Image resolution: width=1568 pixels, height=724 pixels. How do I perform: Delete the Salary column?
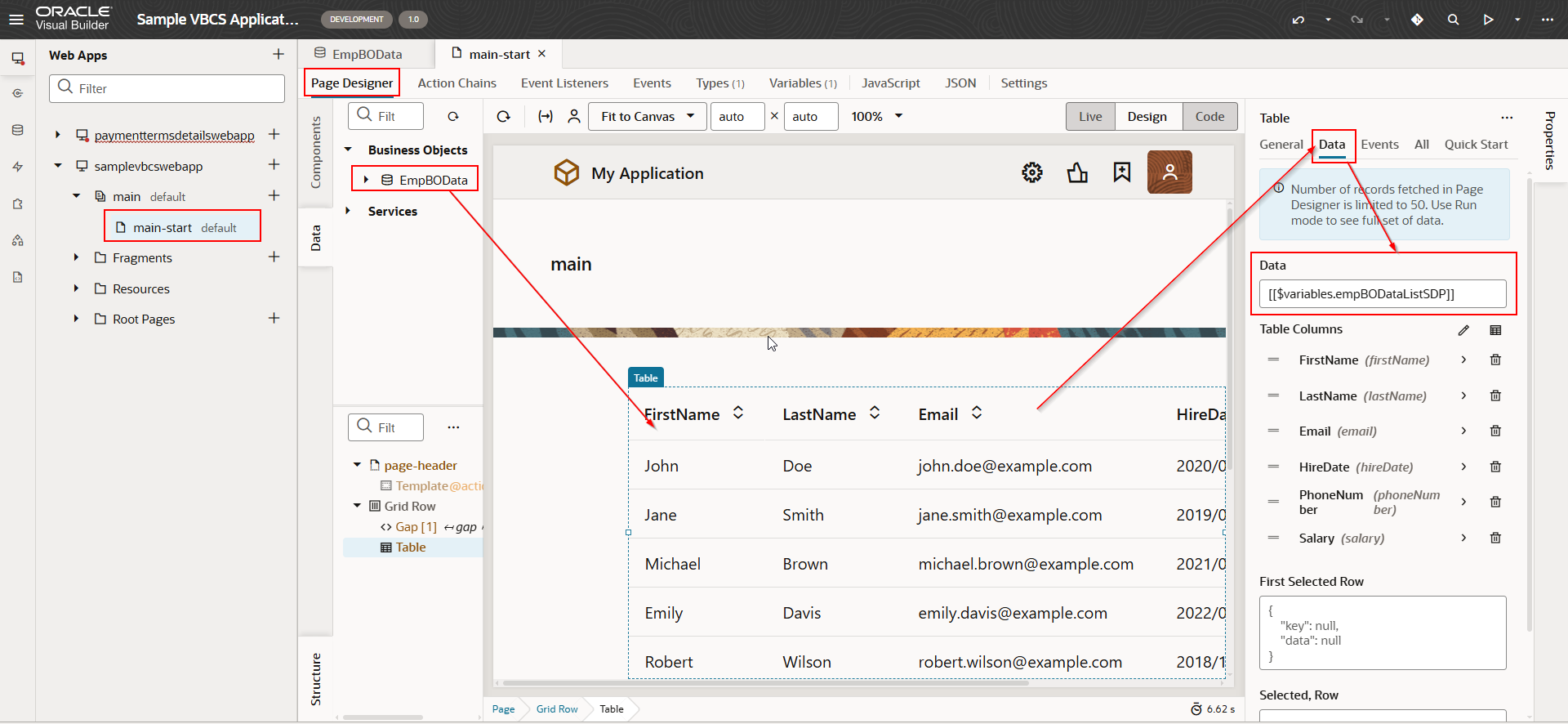click(1495, 538)
